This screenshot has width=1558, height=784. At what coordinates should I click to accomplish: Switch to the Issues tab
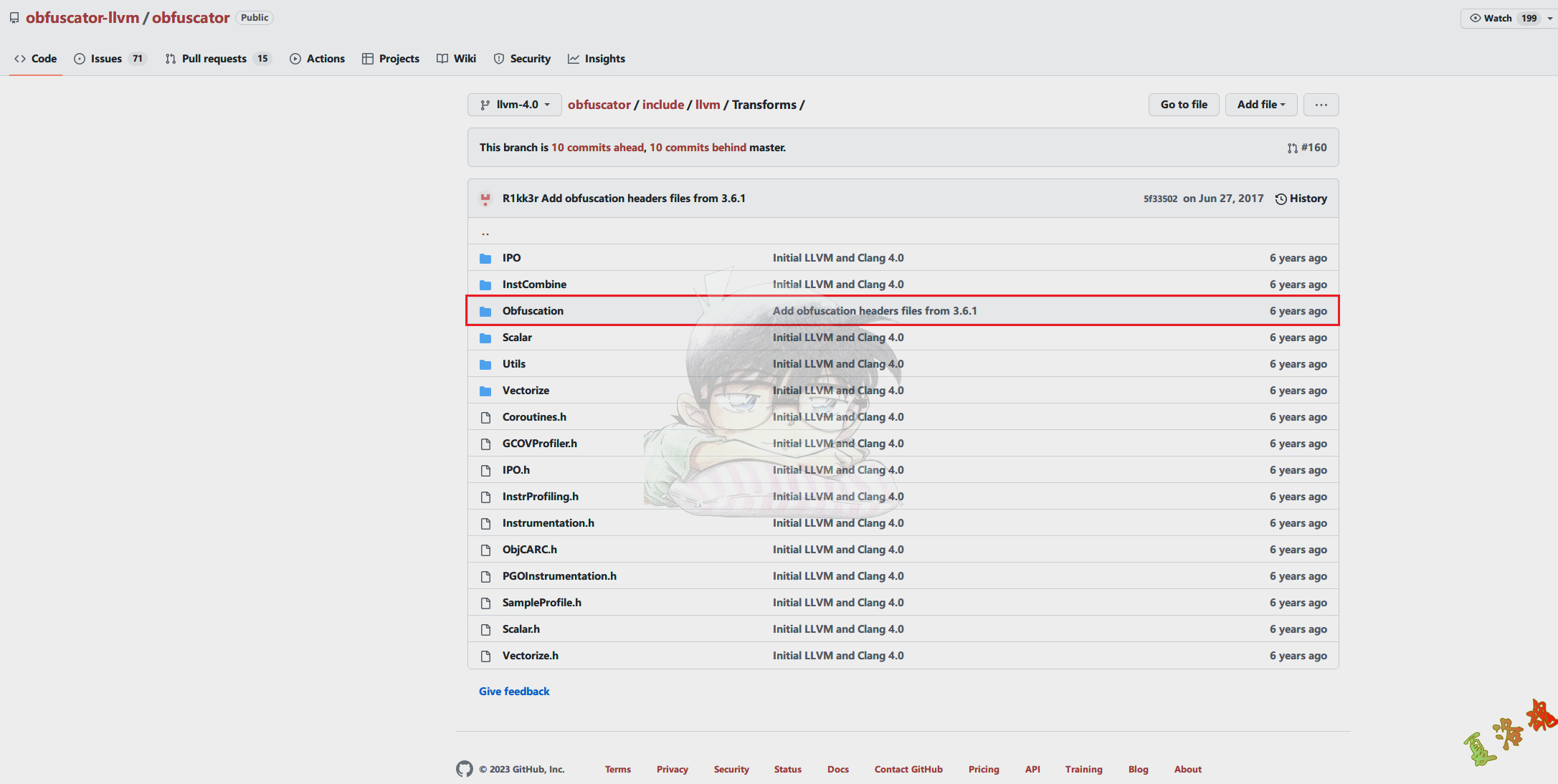(110, 59)
